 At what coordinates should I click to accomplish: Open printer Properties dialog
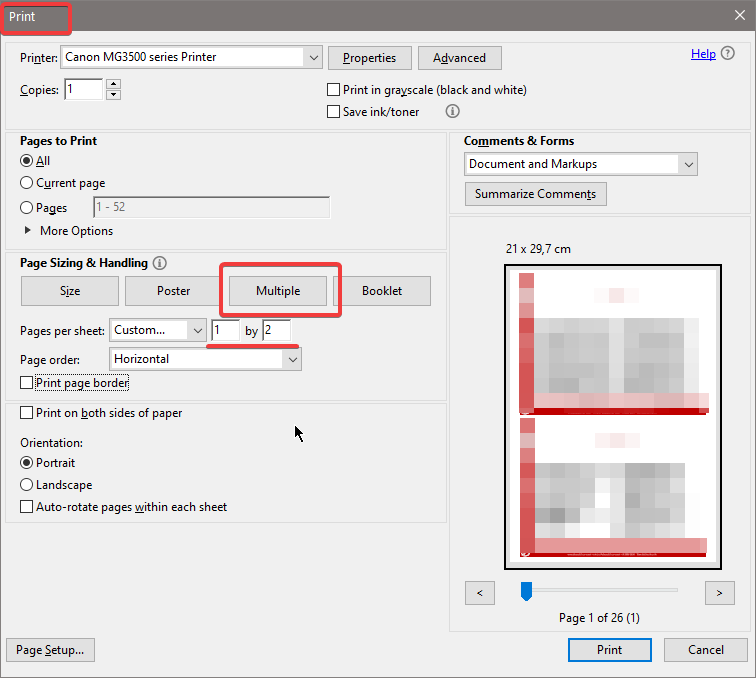370,58
